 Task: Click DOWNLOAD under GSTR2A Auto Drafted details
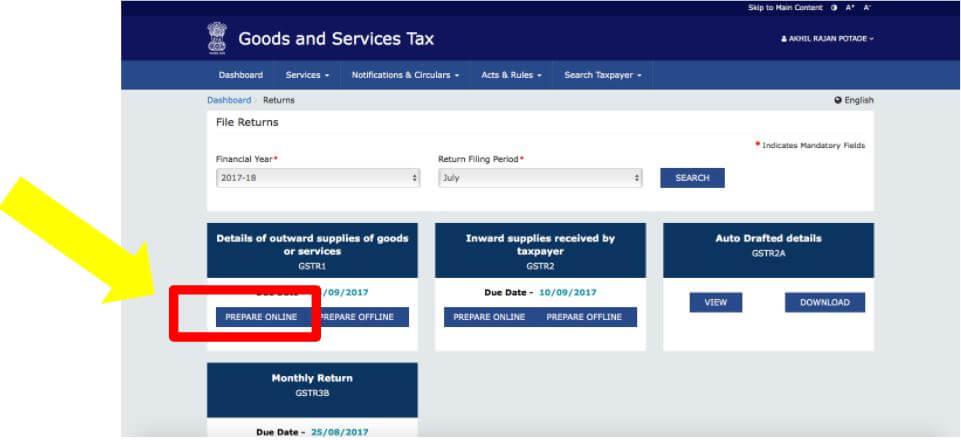click(x=825, y=302)
